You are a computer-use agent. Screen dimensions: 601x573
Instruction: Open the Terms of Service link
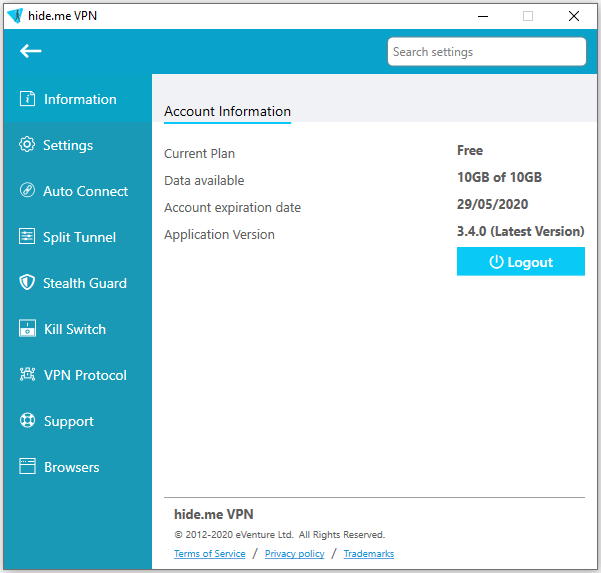tap(210, 554)
